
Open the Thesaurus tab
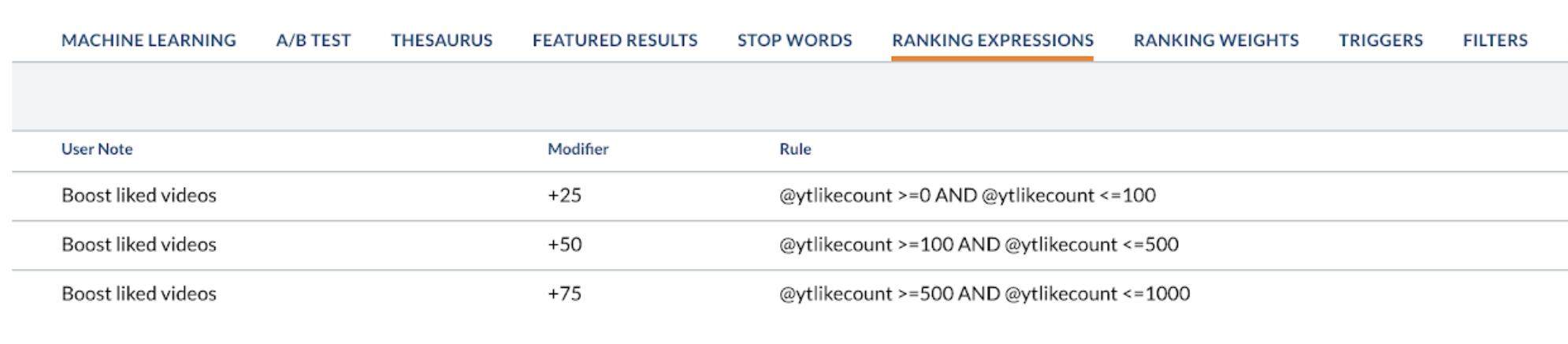click(x=442, y=40)
